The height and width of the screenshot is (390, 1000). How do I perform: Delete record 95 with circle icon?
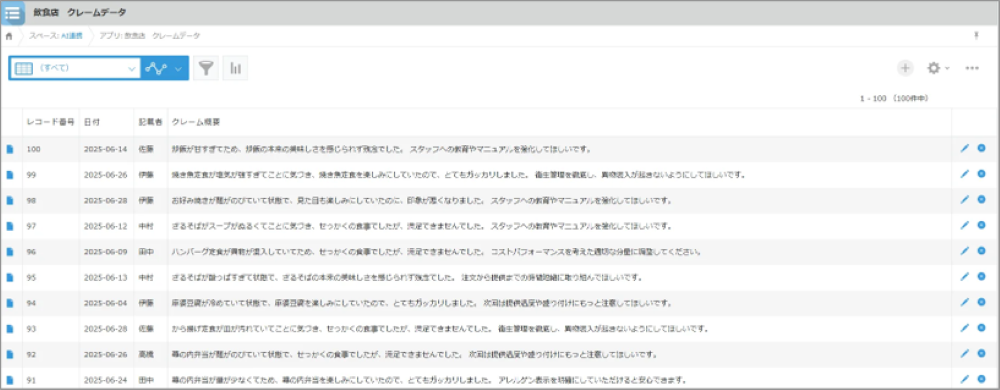pos(982,277)
